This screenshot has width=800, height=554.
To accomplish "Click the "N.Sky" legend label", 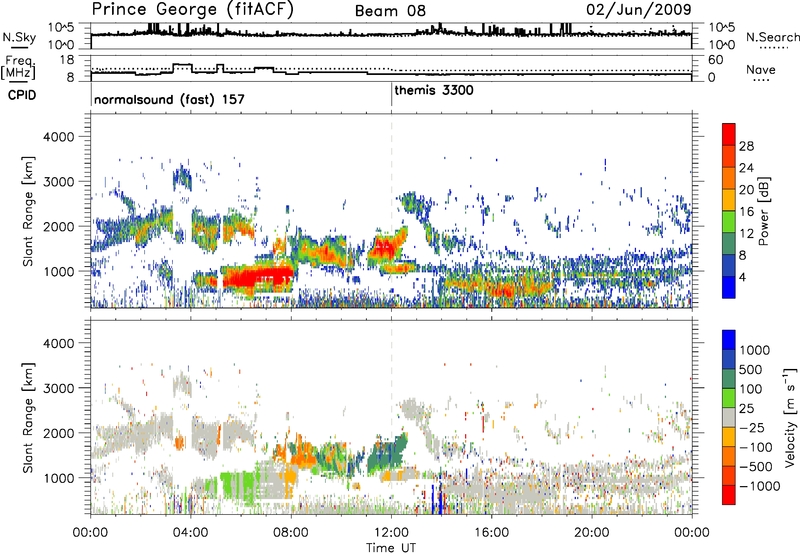I will tap(19, 37).
